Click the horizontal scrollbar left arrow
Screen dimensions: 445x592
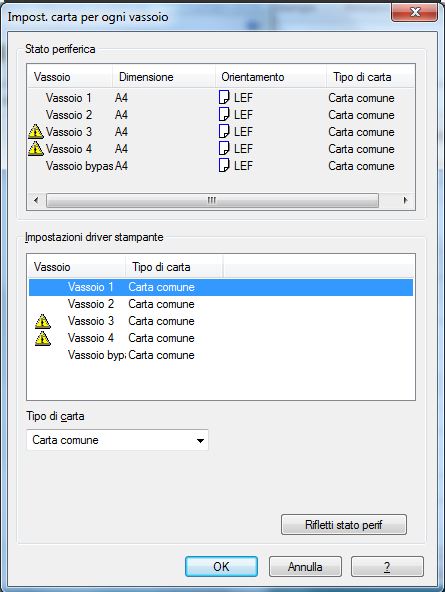click(36, 200)
